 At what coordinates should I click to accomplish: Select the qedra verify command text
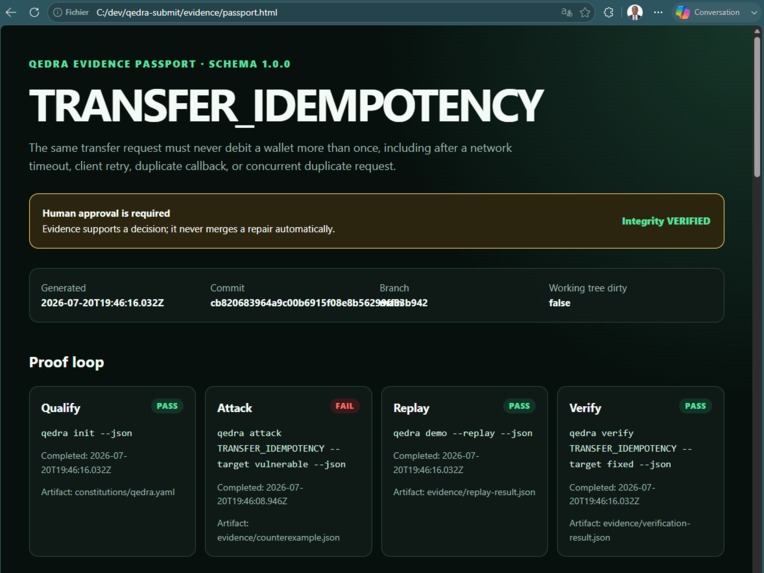630,448
